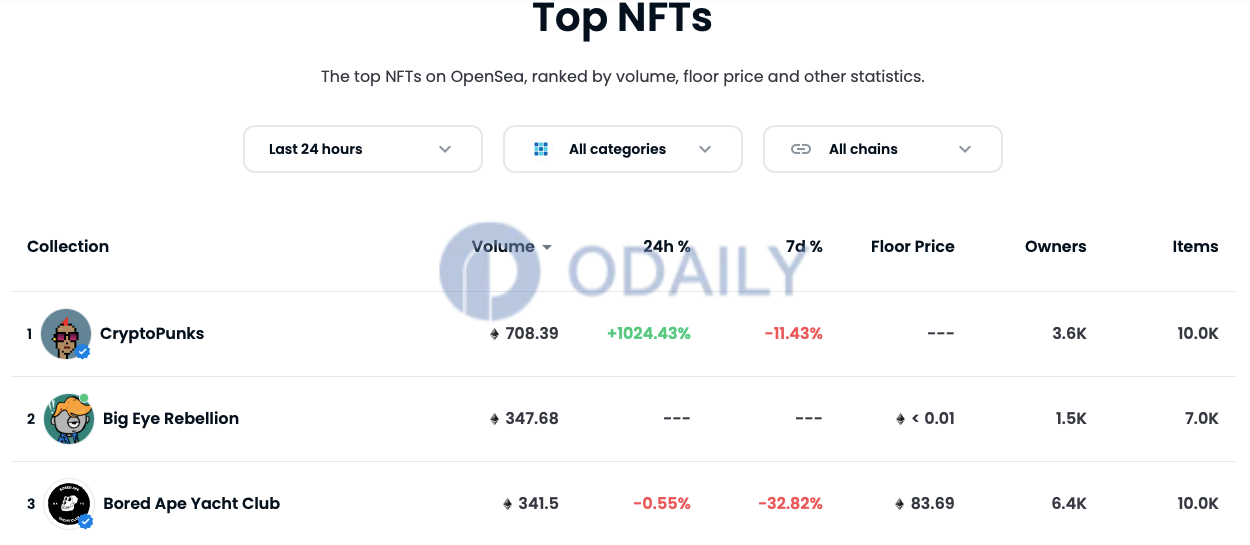Click the chain link icon
1250x545 pixels.
click(801, 149)
